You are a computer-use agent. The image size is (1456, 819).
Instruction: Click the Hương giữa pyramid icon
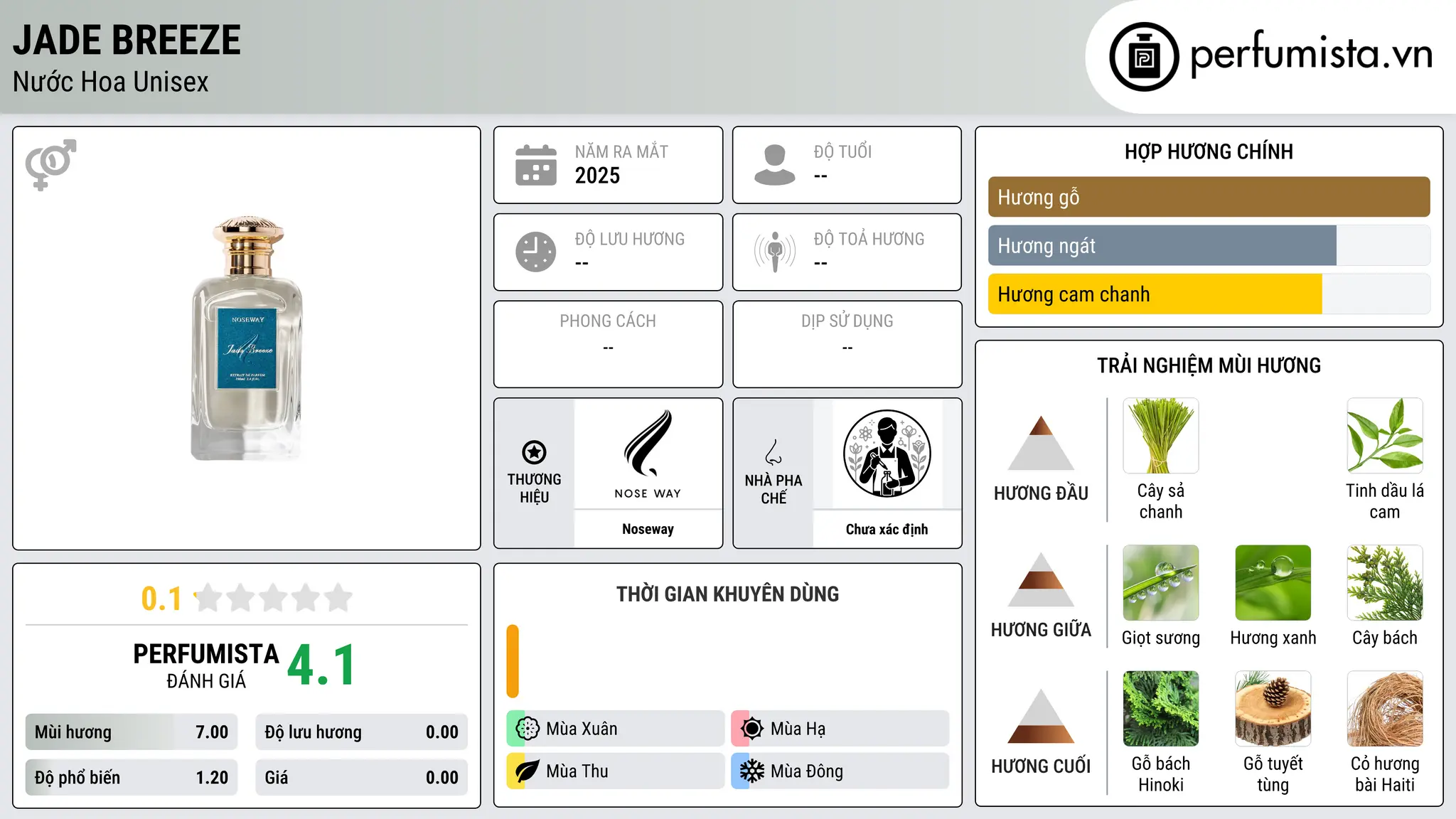point(1041,579)
